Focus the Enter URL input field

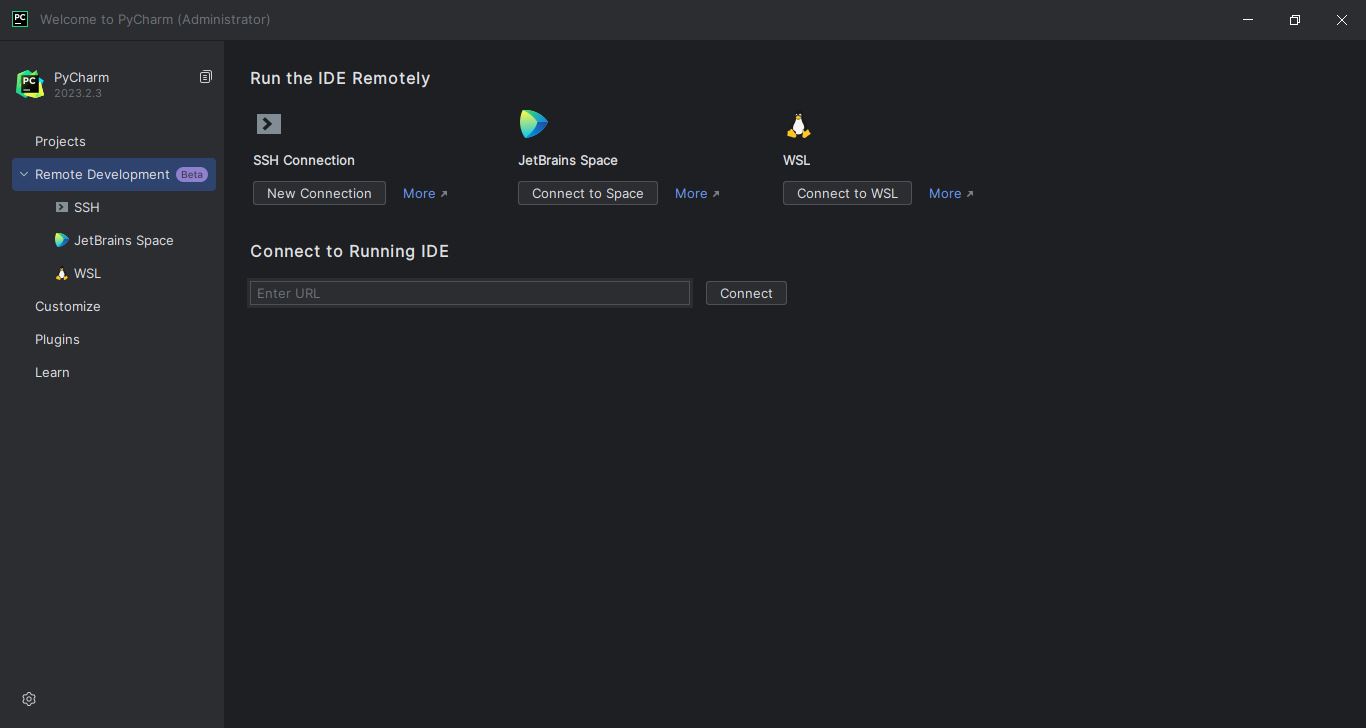[470, 293]
